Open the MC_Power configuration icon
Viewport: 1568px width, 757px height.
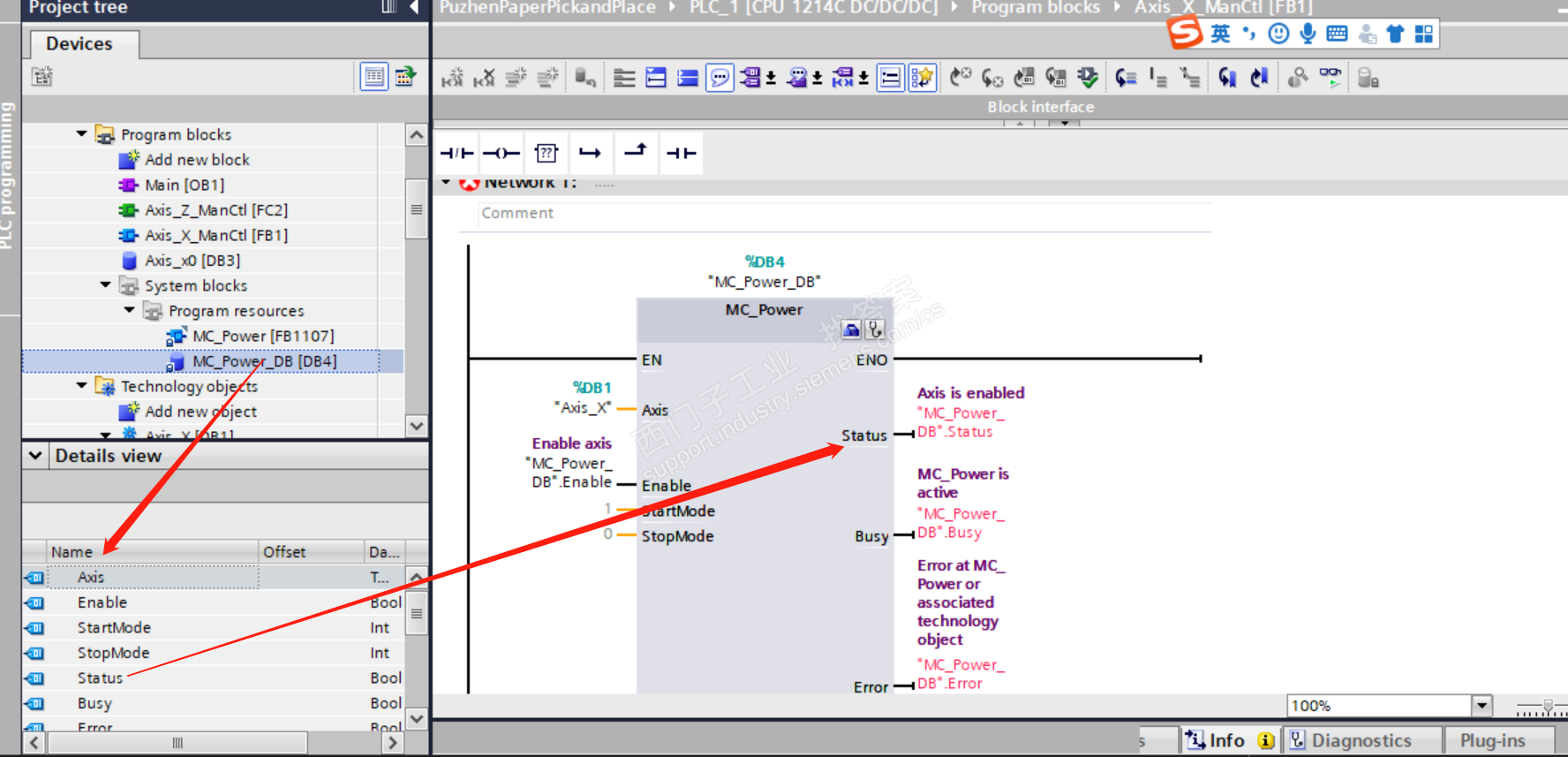851,330
